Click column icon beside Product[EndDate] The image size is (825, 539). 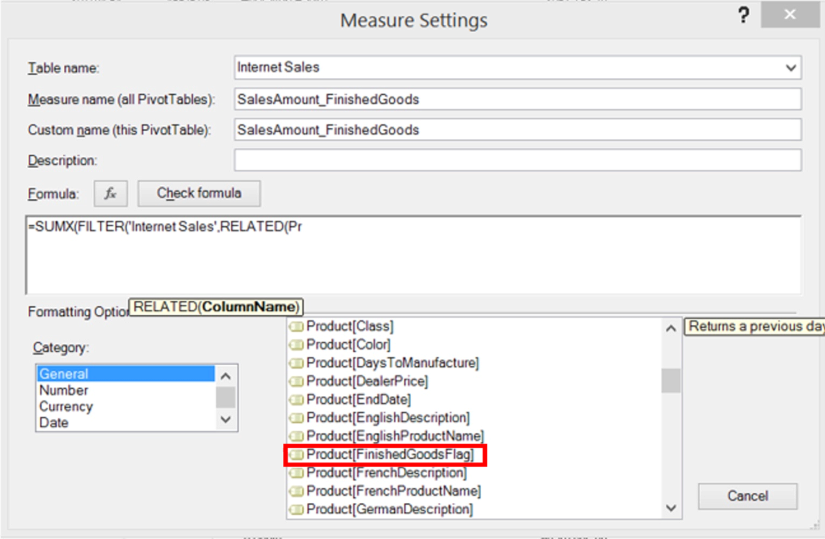pos(296,400)
